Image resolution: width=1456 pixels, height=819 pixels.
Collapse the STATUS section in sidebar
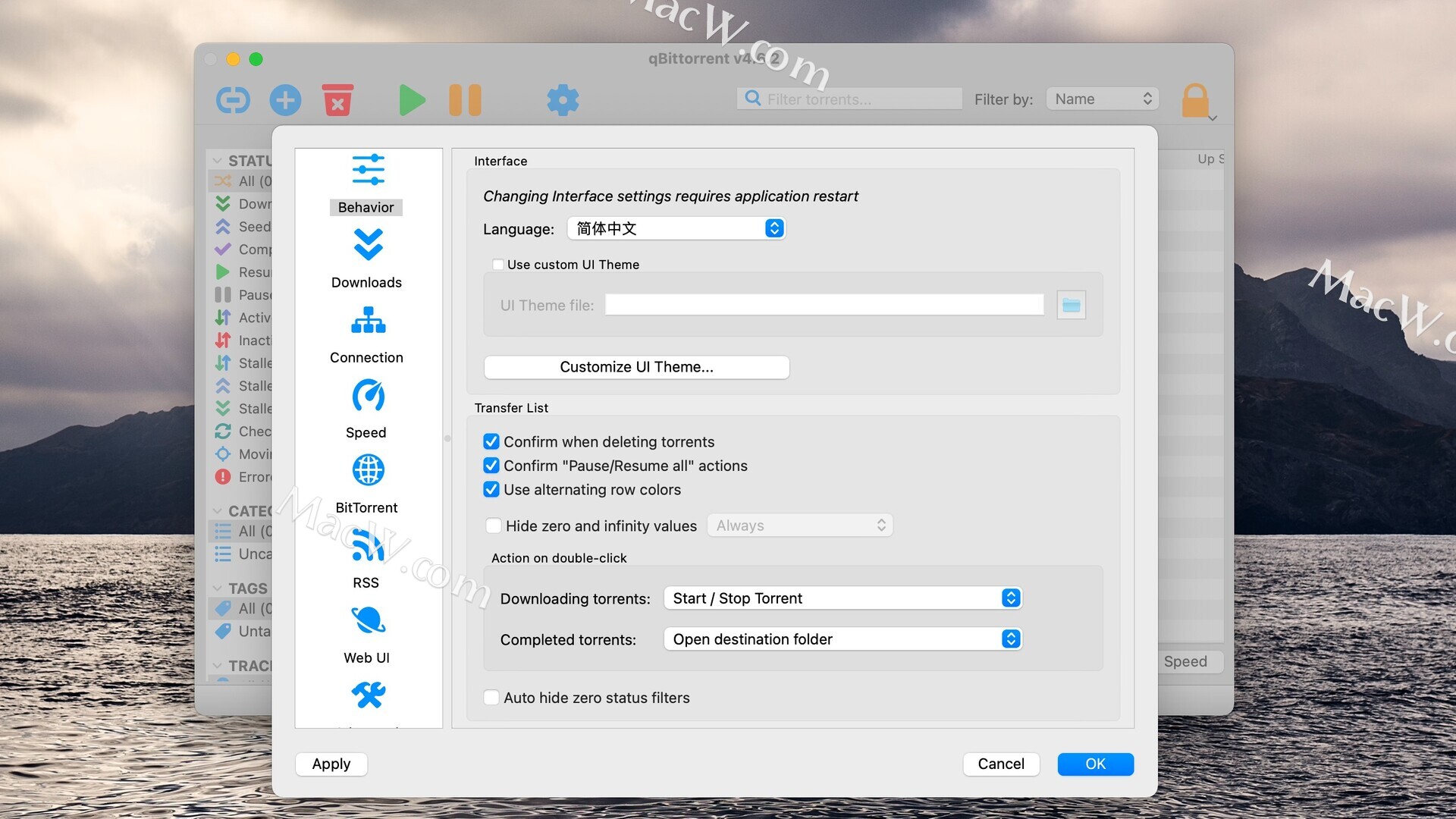(x=218, y=161)
